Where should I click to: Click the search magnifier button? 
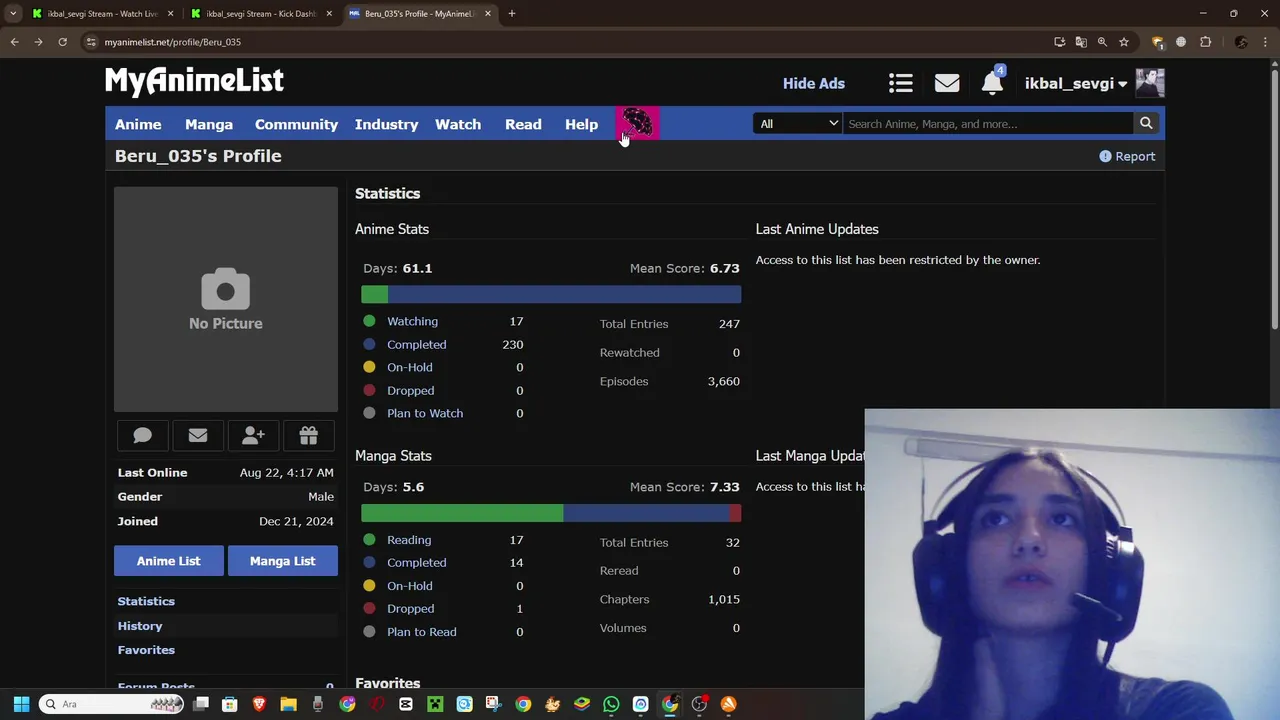pyautogui.click(x=1146, y=124)
